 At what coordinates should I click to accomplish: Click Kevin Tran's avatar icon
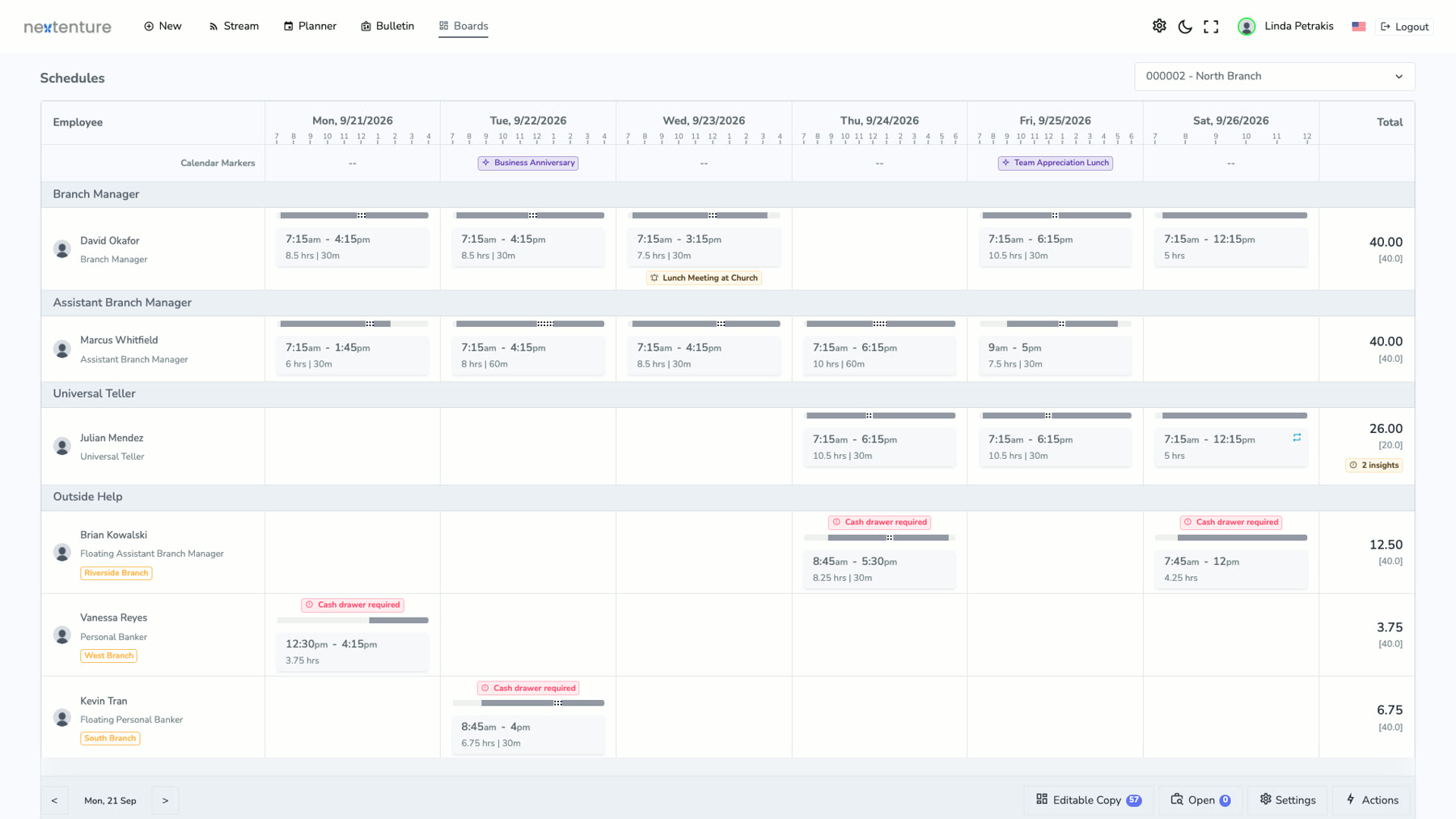[62, 718]
